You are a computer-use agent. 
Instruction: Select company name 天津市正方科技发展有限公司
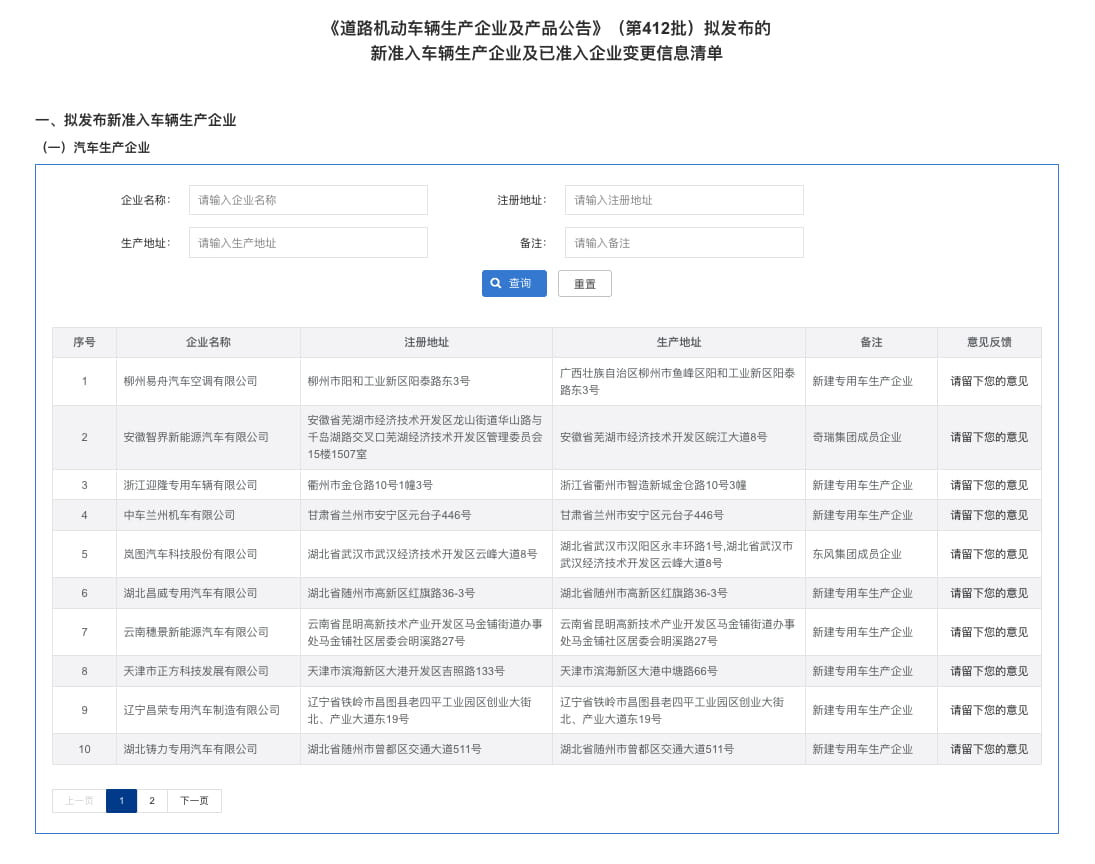click(196, 671)
